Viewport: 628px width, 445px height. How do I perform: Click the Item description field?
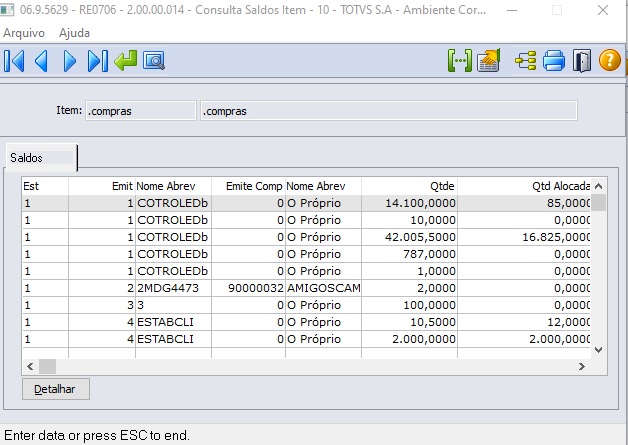click(388, 111)
